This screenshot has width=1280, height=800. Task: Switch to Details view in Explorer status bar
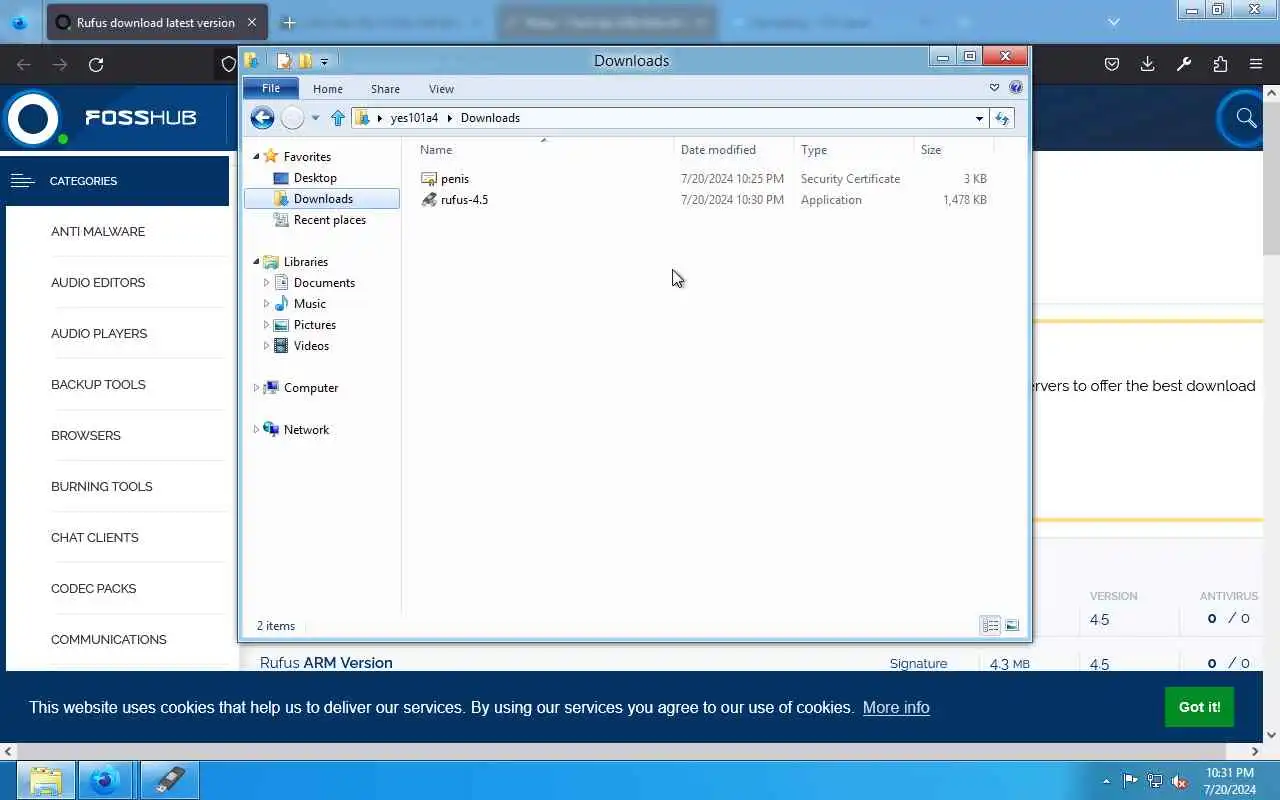tap(991, 626)
